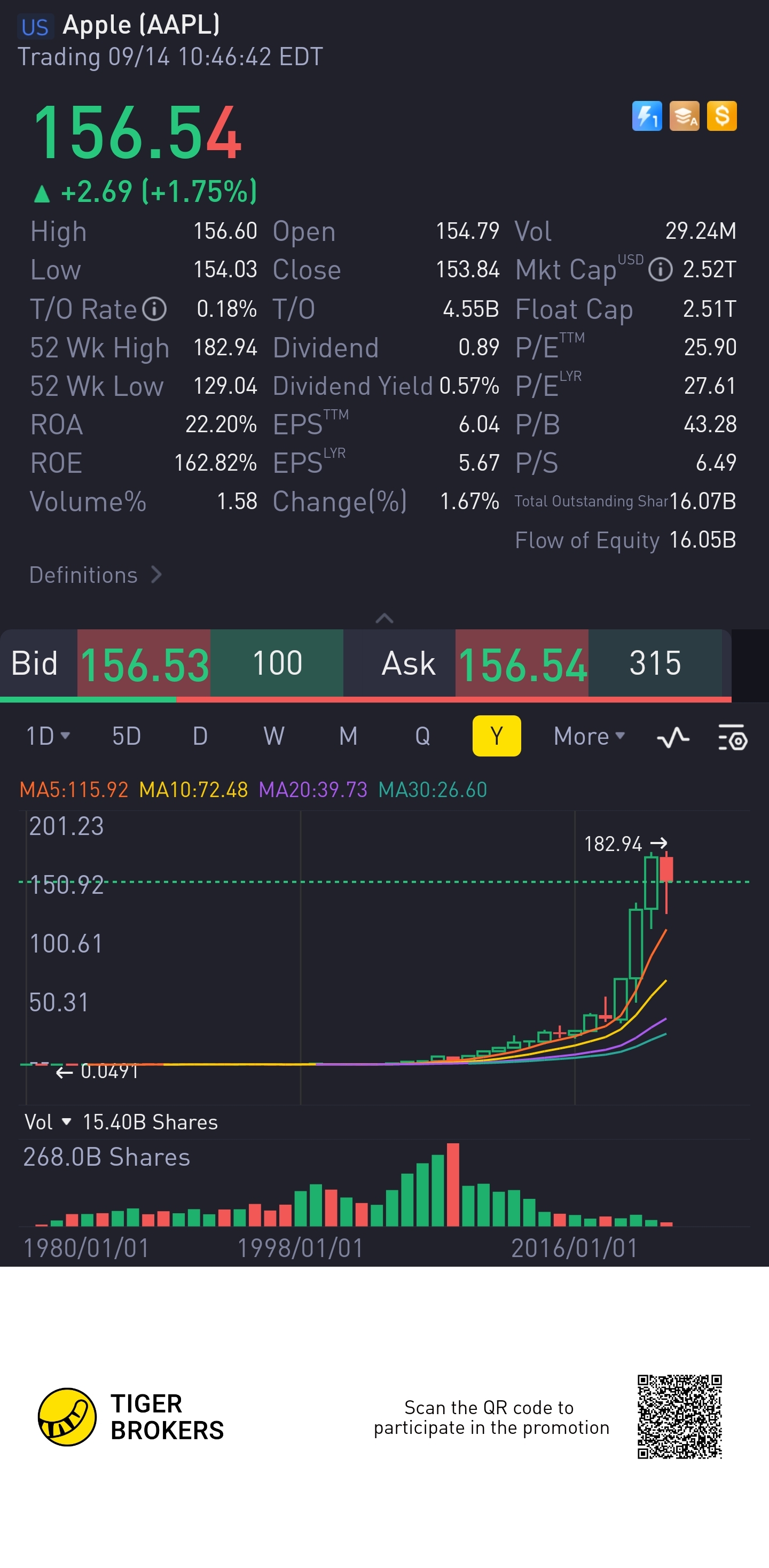Switch to the 5D chart tab
This screenshot has width=769, height=1568.
[127, 737]
